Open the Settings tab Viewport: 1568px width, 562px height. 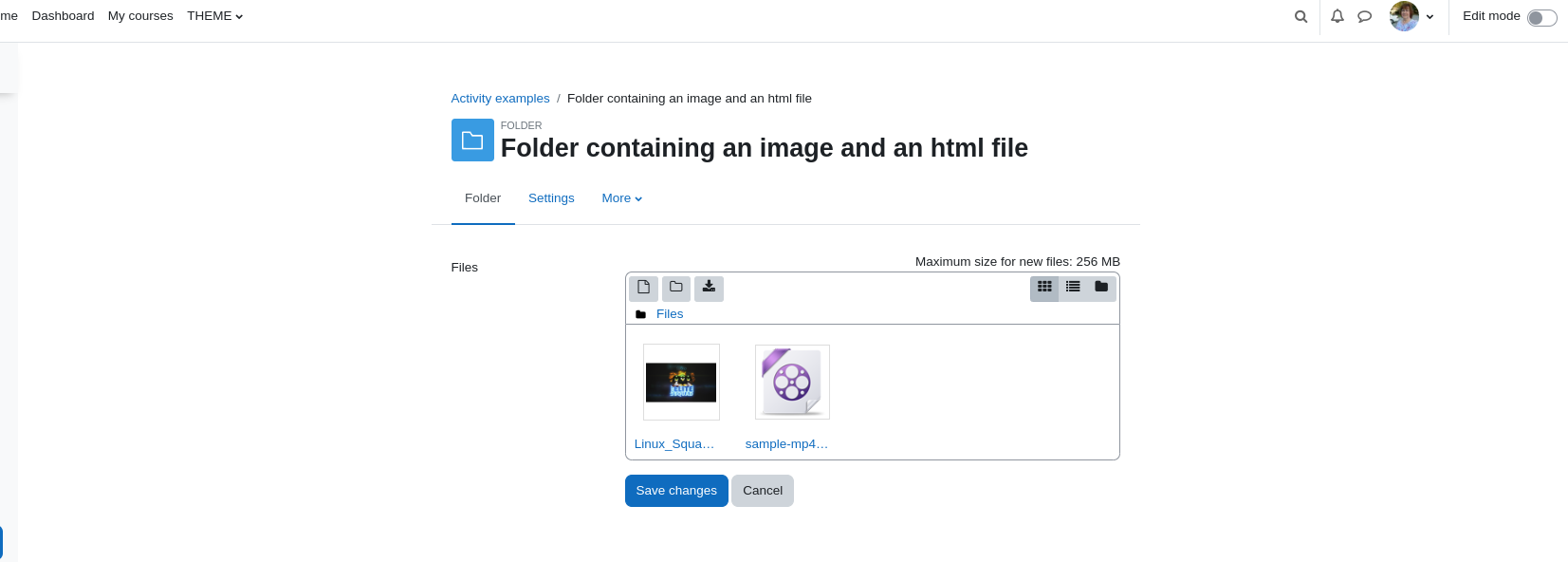pos(551,198)
